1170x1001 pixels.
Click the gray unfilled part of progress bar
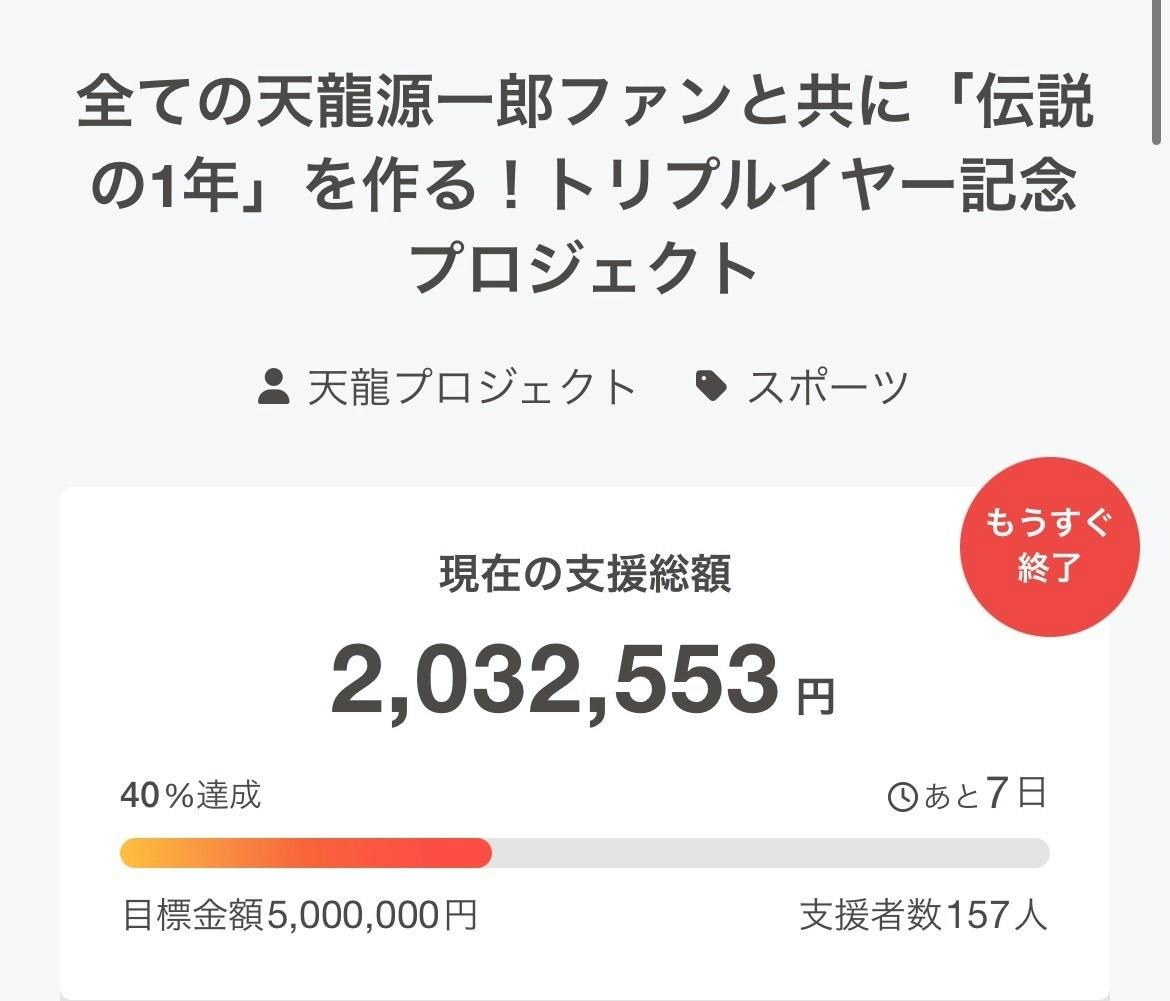tap(770, 853)
